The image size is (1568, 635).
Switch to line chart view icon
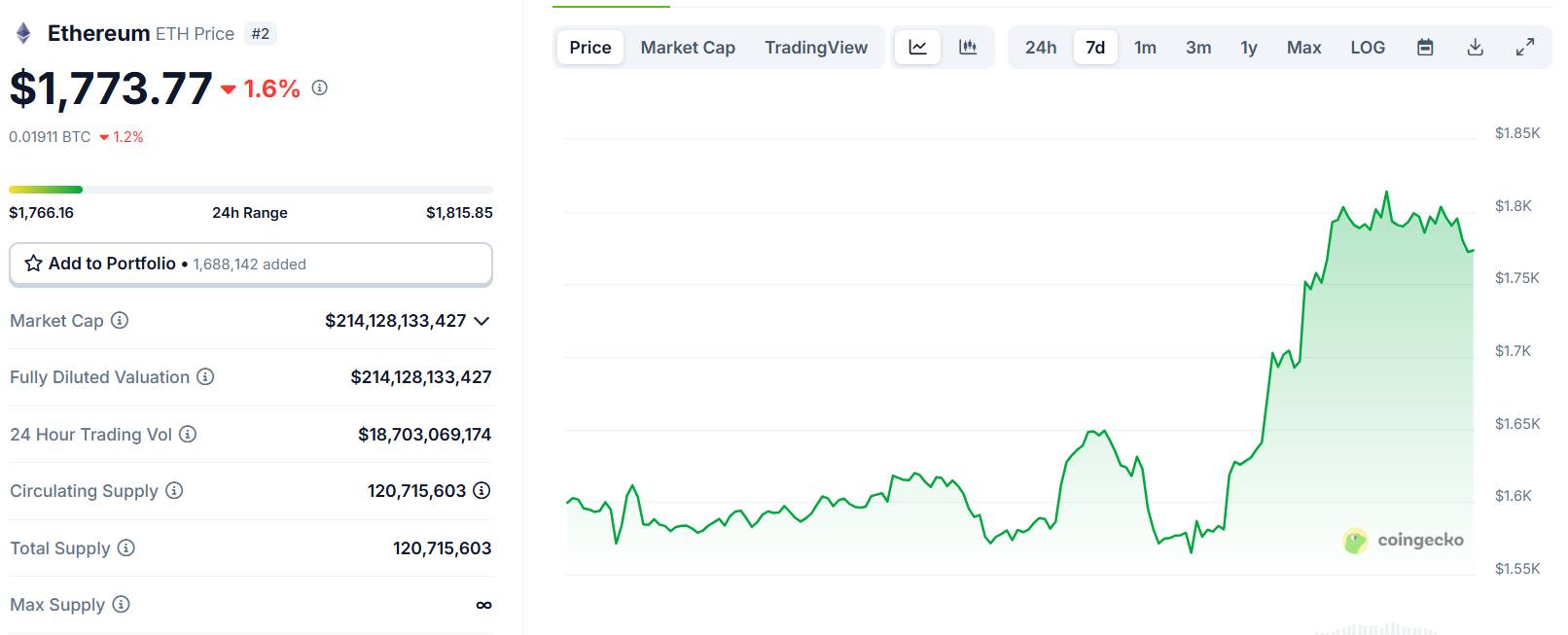pos(917,47)
